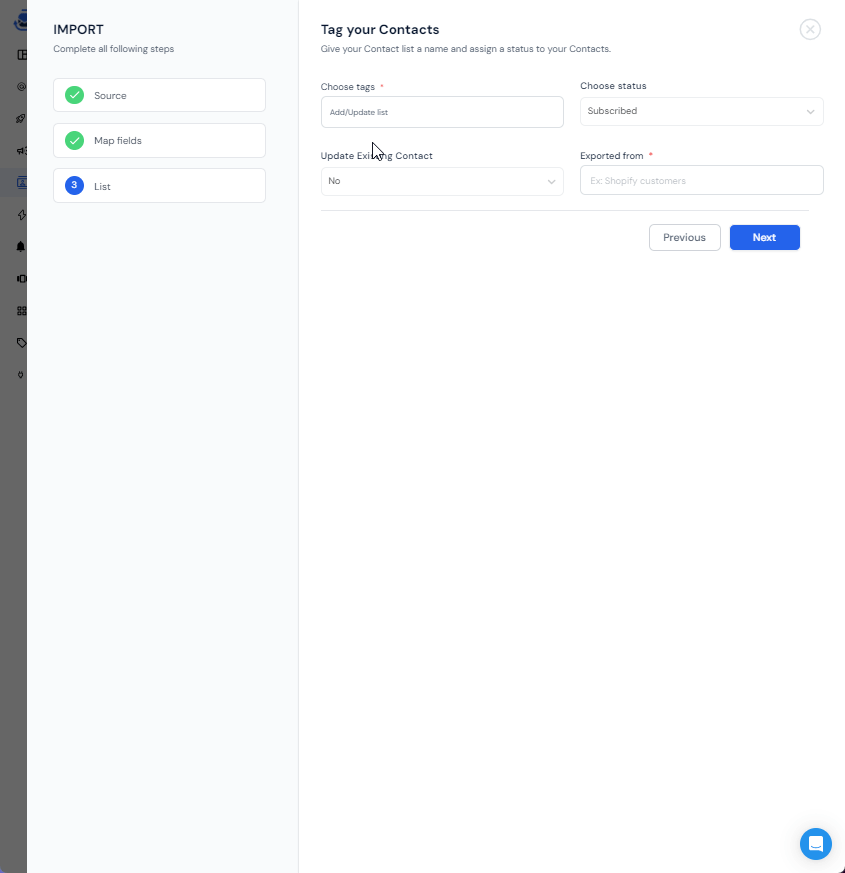This screenshot has width=845, height=873.
Task: Close the import dialog with X icon
Action: coord(810,29)
